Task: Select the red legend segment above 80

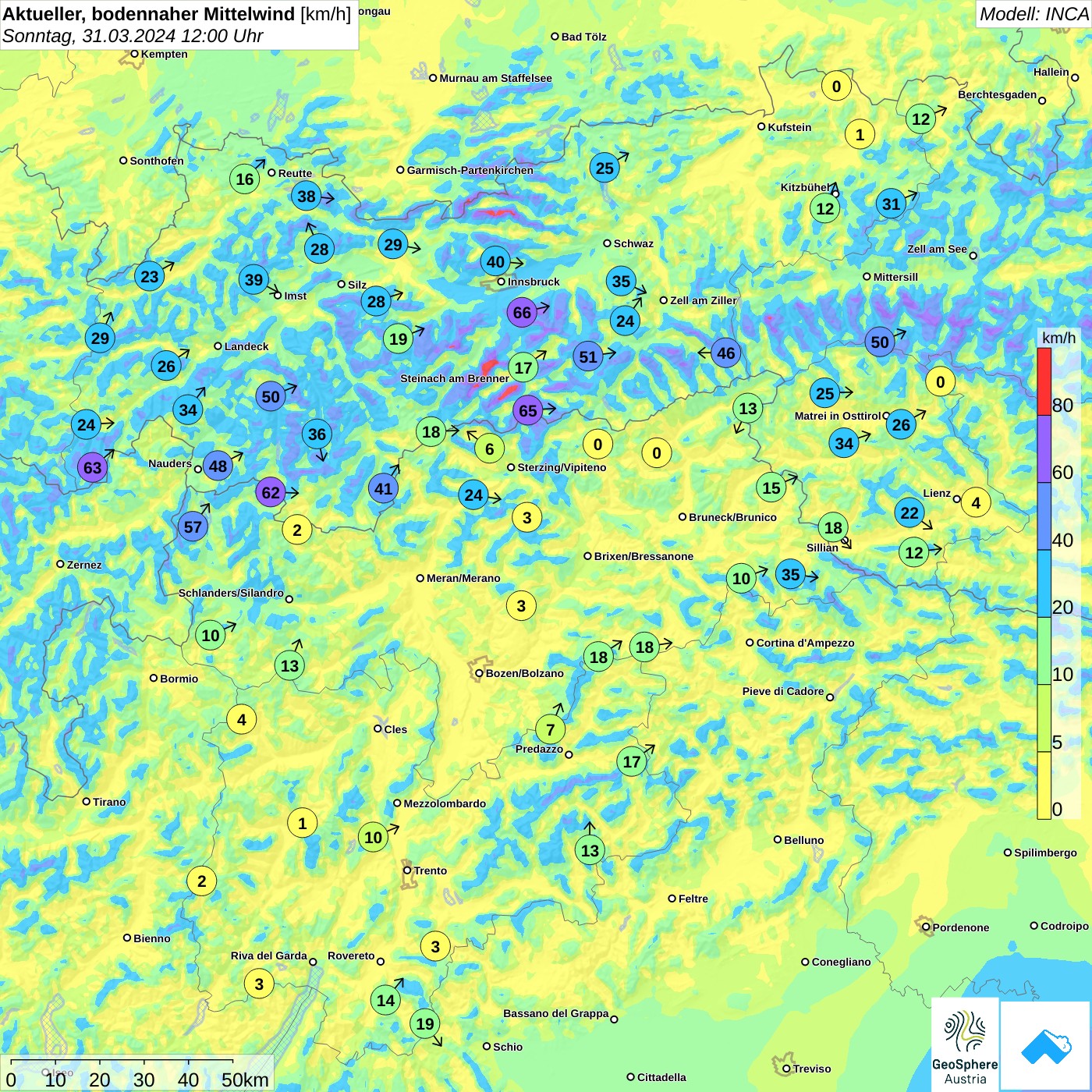Action: (1044, 381)
